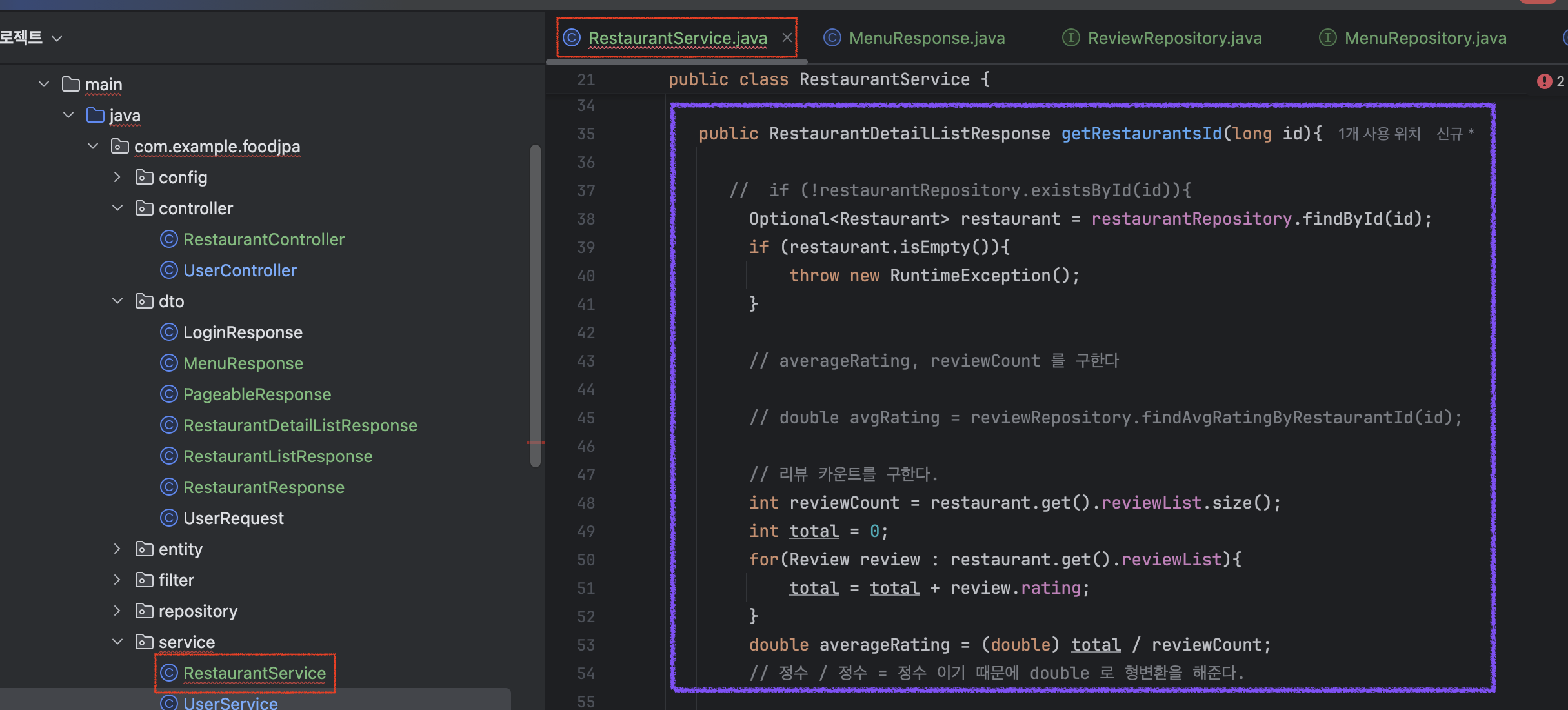The image size is (1568, 710).
Task: Click line number 48 in the gutter
Action: click(x=585, y=503)
